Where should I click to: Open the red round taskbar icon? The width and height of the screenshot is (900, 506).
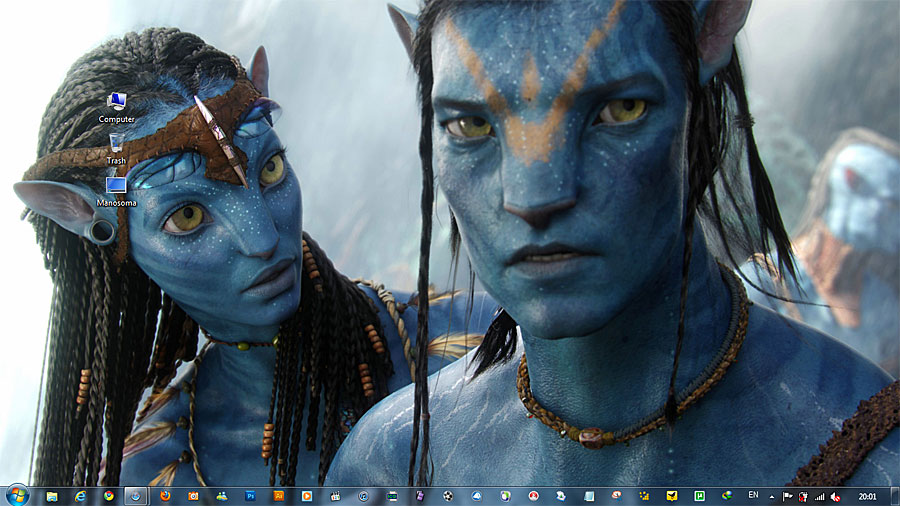point(533,496)
